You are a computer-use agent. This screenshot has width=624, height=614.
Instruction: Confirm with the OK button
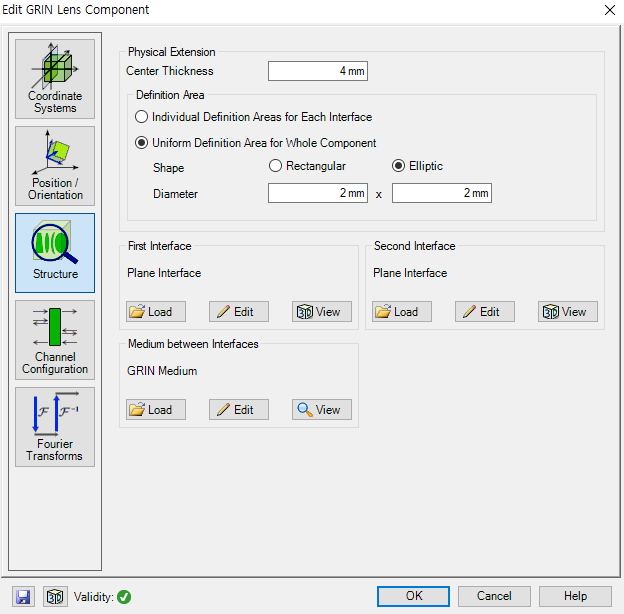(x=413, y=596)
